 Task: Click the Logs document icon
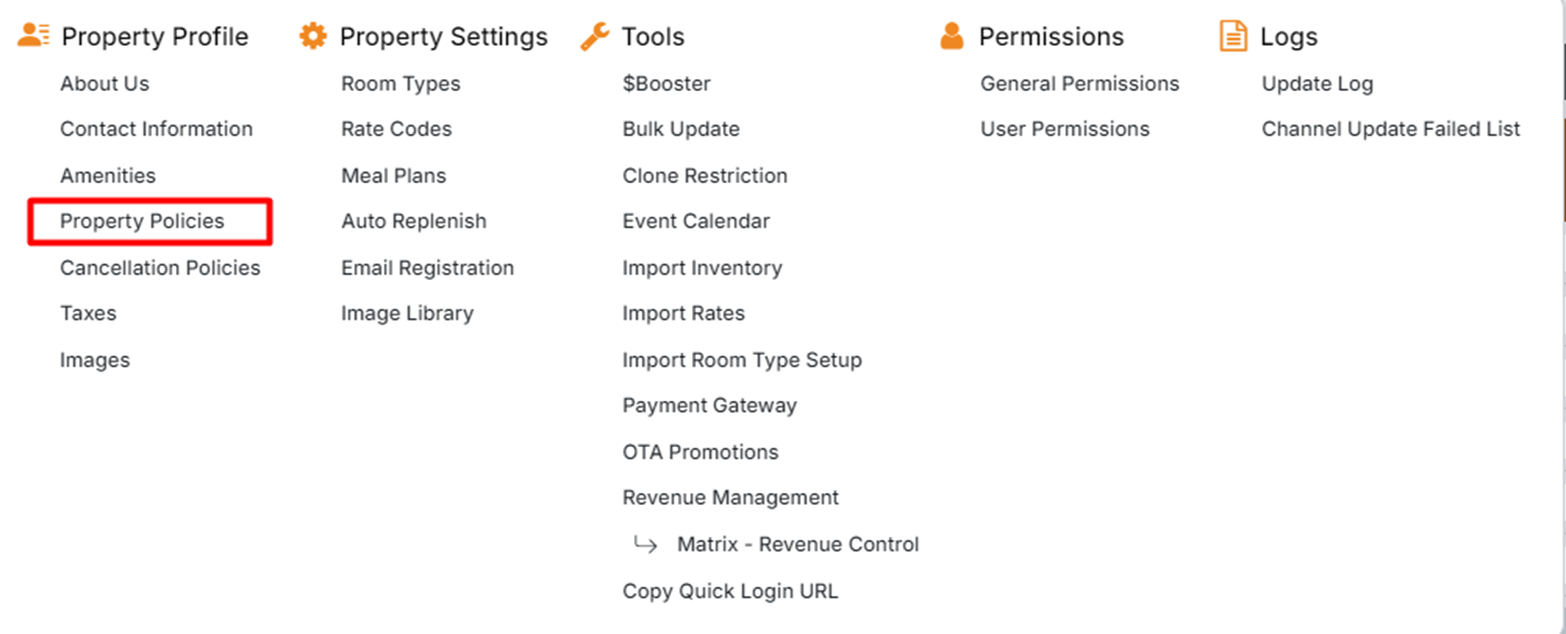(1234, 37)
